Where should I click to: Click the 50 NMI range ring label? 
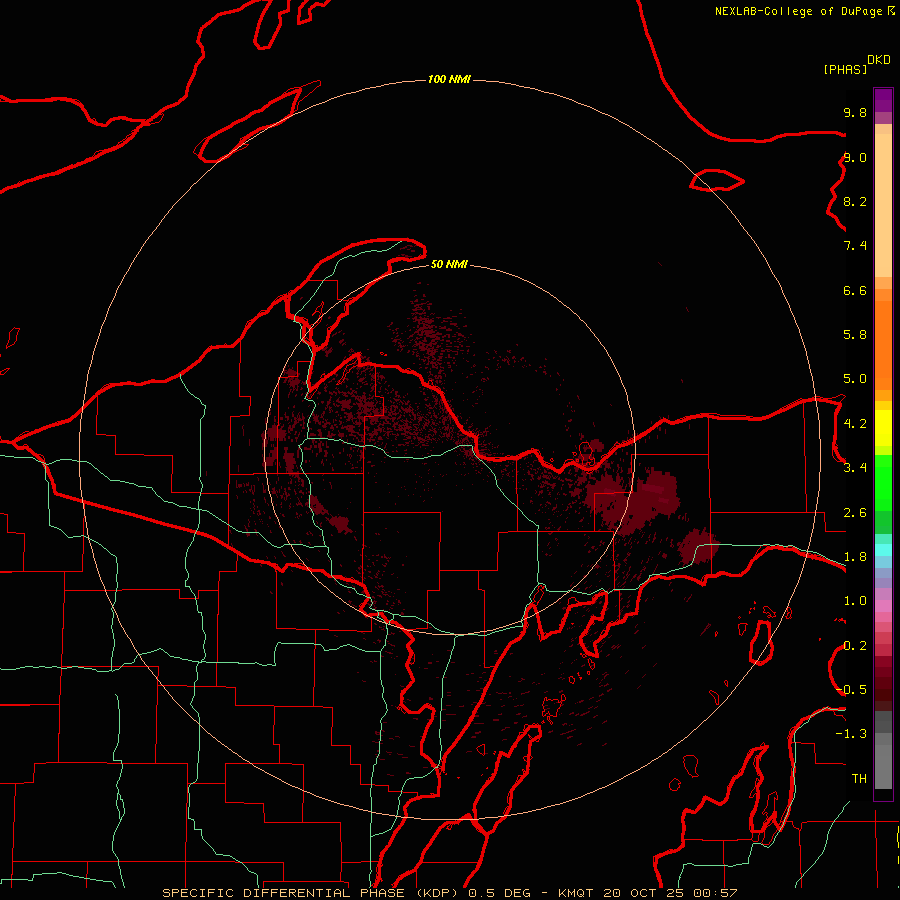coord(449,264)
